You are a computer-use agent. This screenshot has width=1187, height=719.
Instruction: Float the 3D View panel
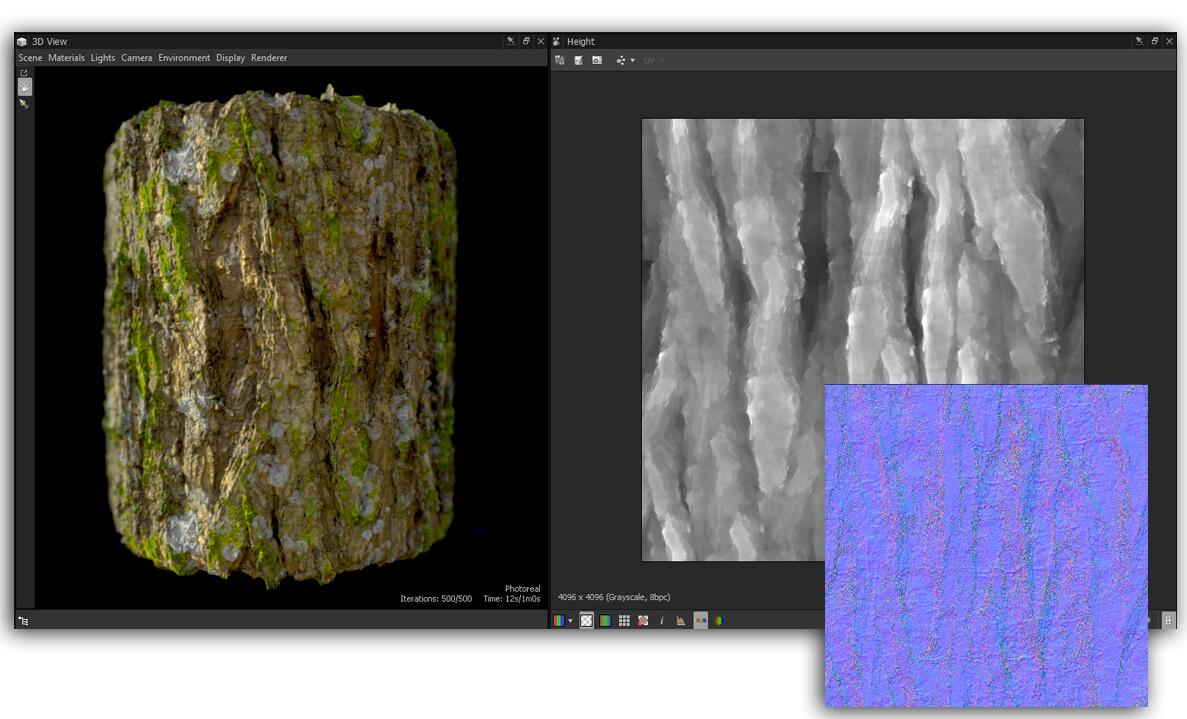click(x=526, y=41)
